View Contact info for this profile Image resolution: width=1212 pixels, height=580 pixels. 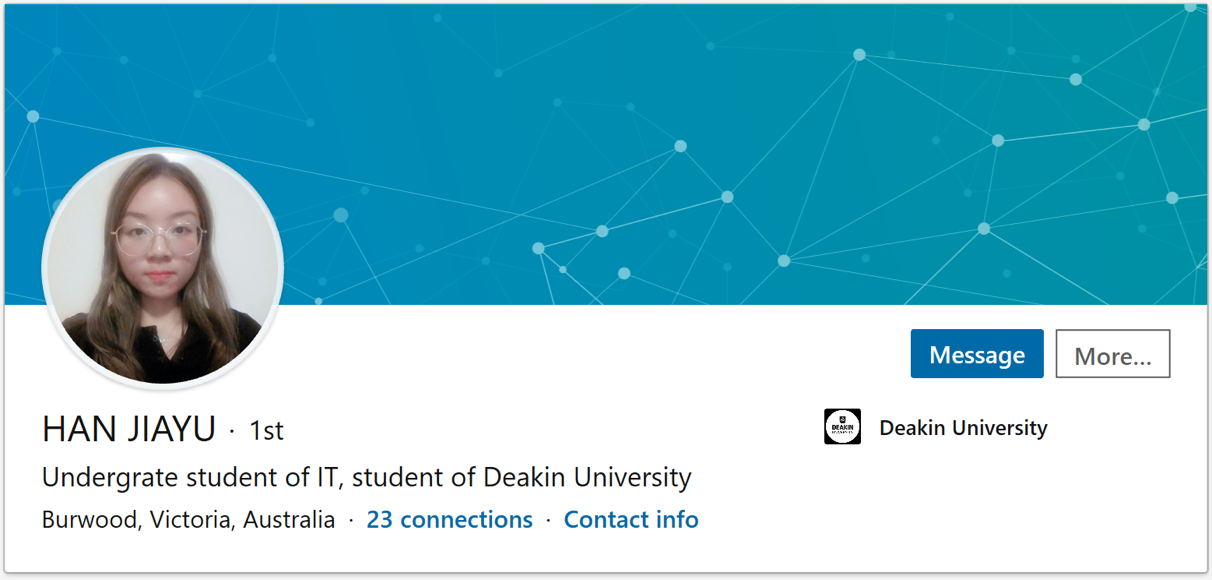[x=631, y=520]
